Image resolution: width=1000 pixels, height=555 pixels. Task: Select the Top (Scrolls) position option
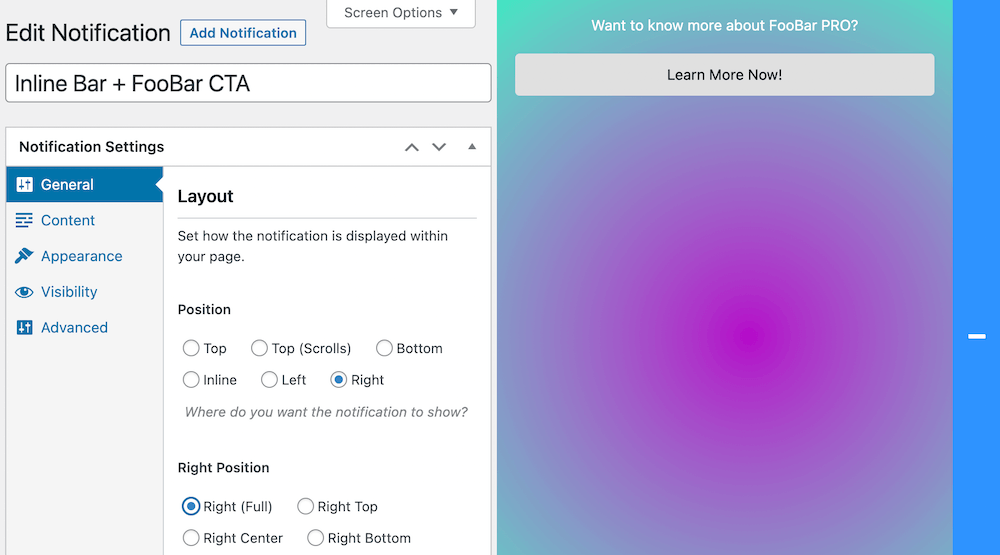click(259, 348)
